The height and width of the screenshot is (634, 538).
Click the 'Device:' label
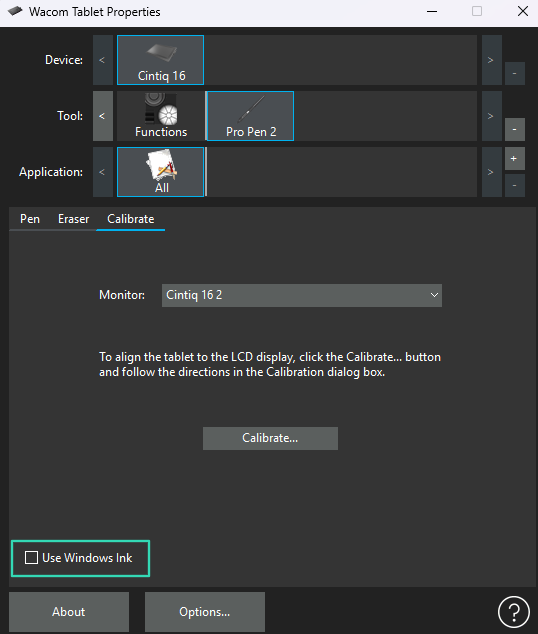64,60
